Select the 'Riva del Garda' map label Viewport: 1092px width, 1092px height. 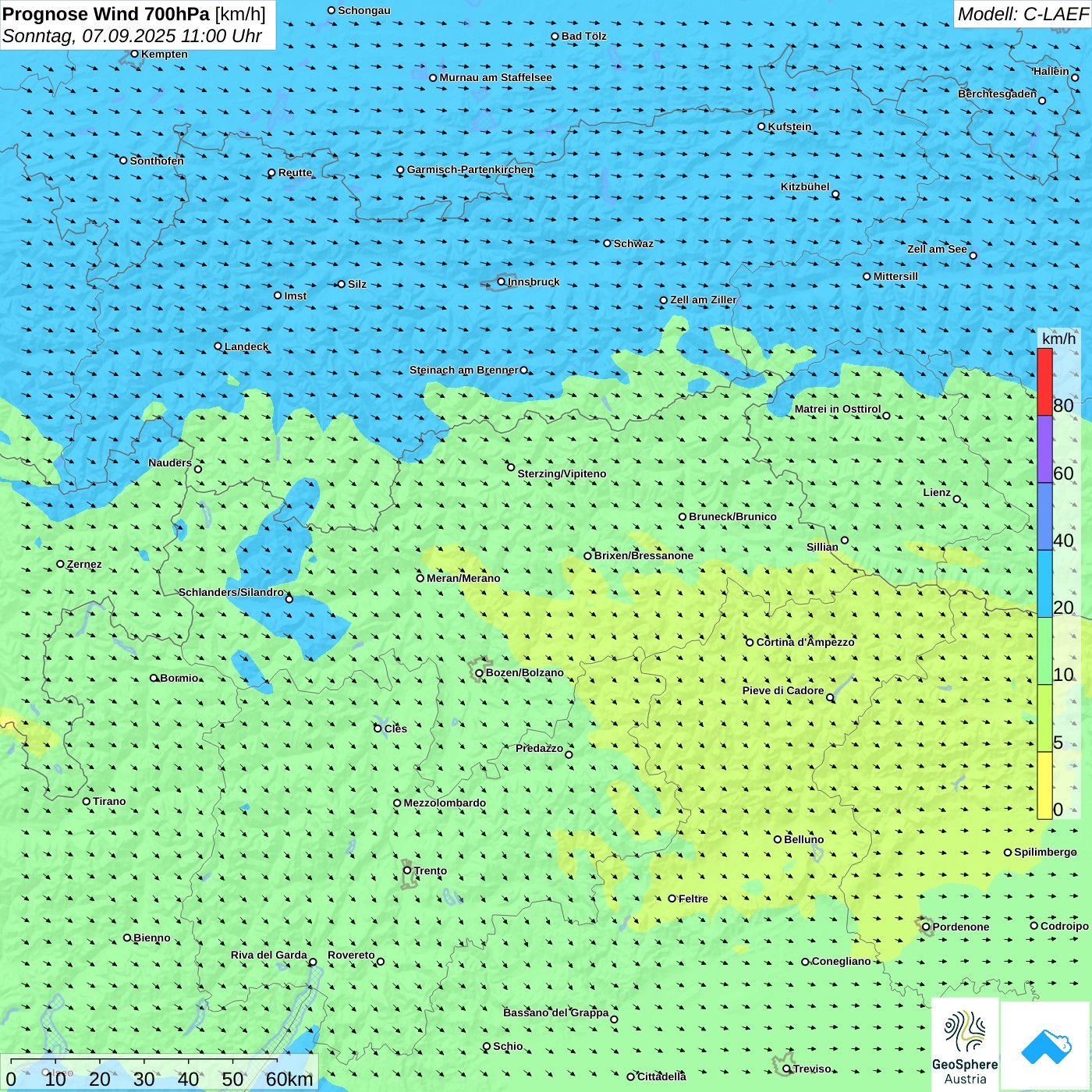coord(269,955)
